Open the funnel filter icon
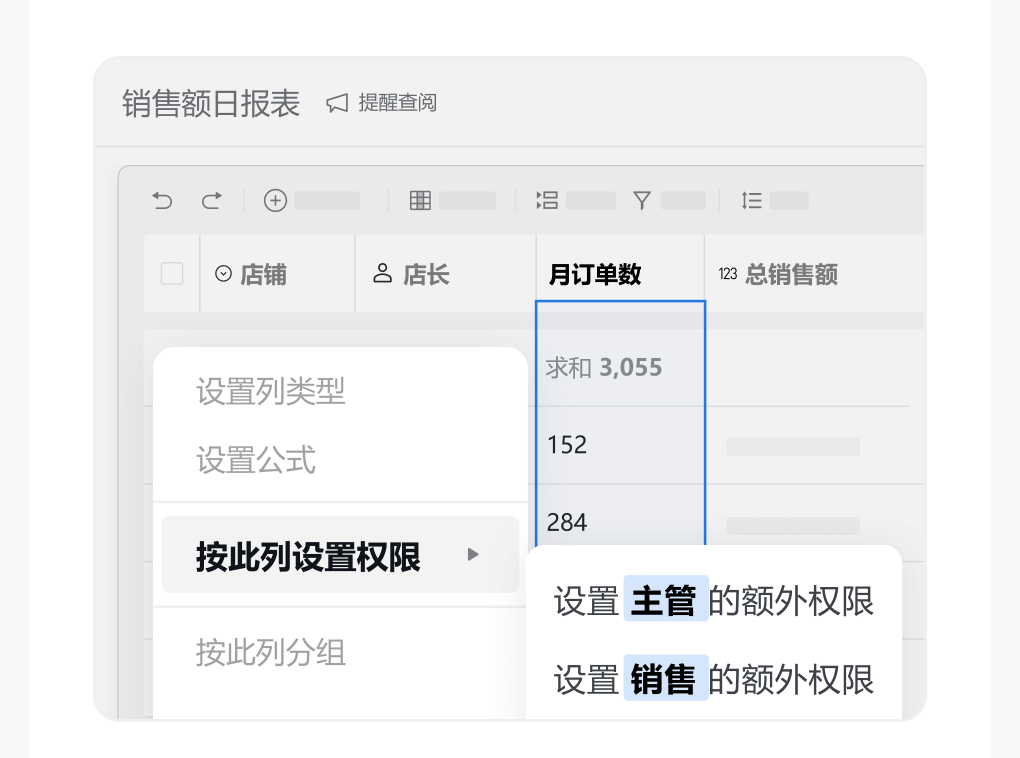Screen dimensions: 1020x758 (x=642, y=200)
